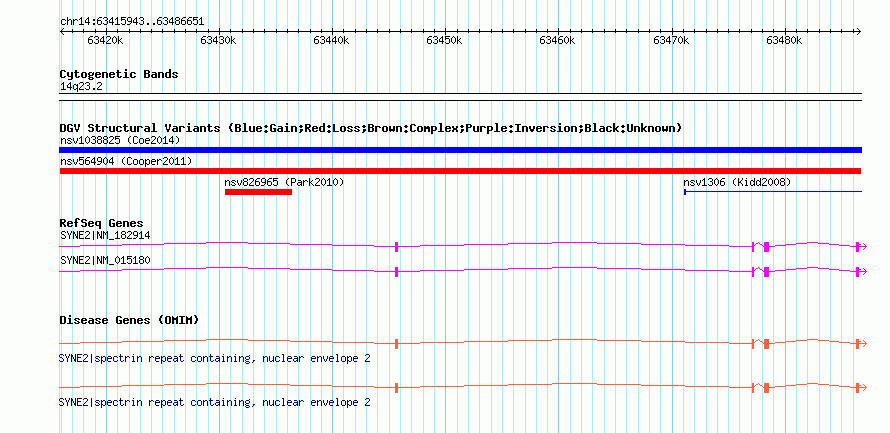Click the 63420k ruler label
The width and height of the screenshot is (890, 433).
(x=104, y=40)
